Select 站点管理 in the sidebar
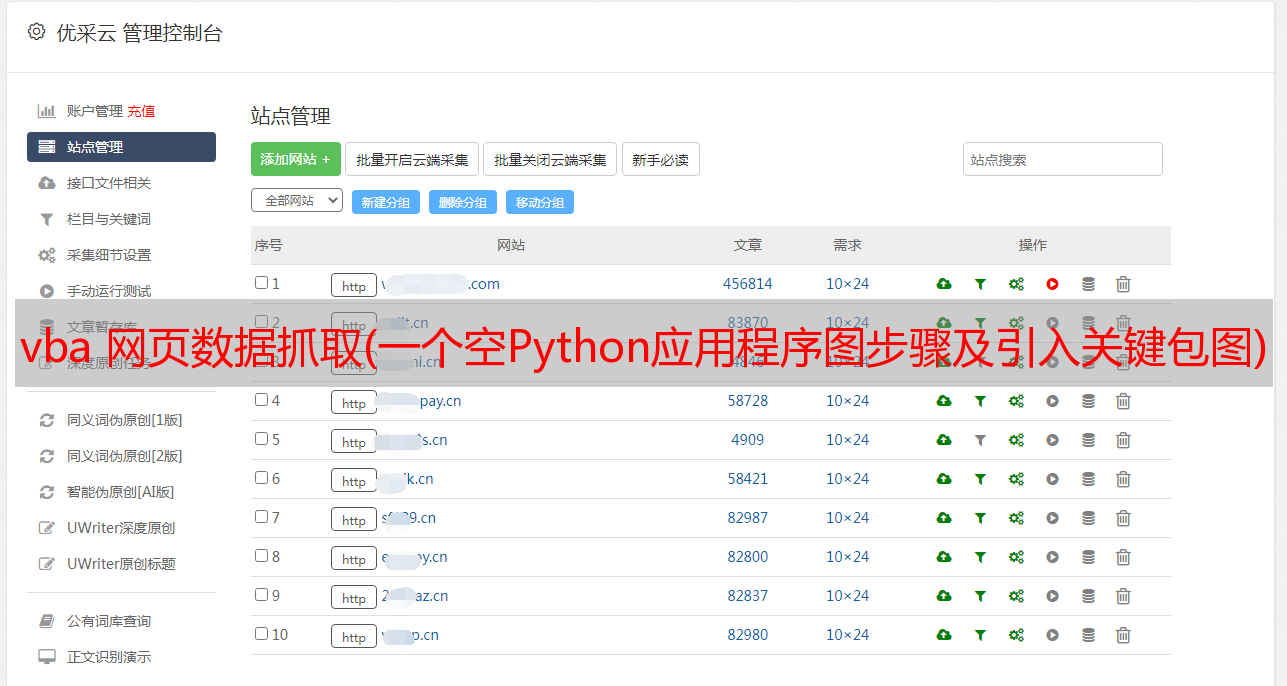Image resolution: width=1287 pixels, height=686 pixels. pos(121,147)
